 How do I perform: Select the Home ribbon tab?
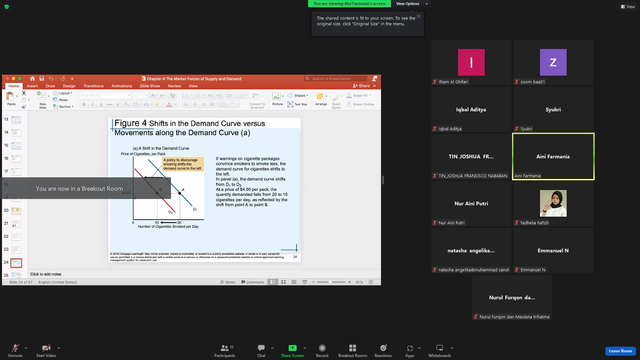(14, 86)
